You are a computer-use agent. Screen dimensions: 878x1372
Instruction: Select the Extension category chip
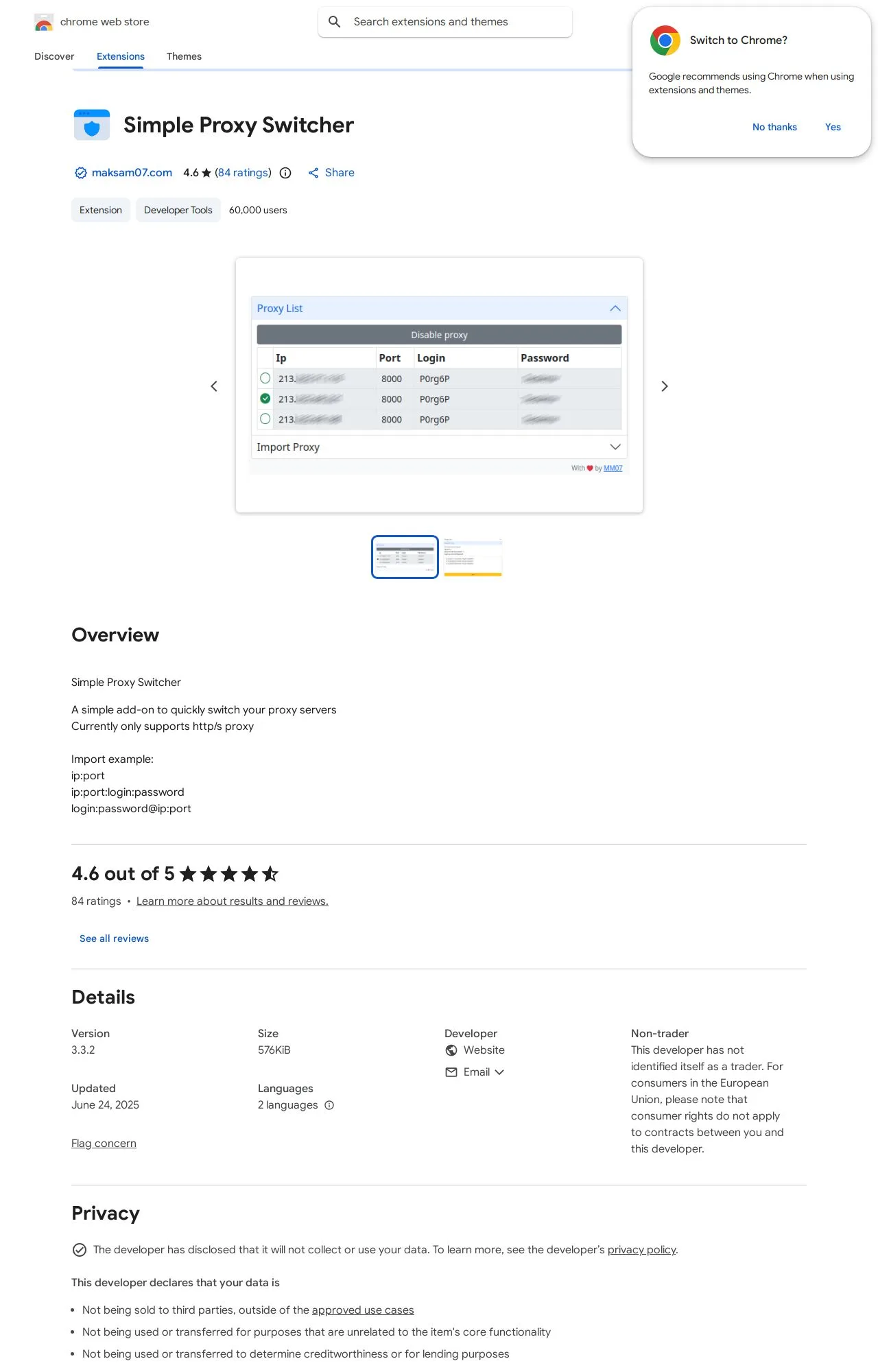click(x=101, y=210)
